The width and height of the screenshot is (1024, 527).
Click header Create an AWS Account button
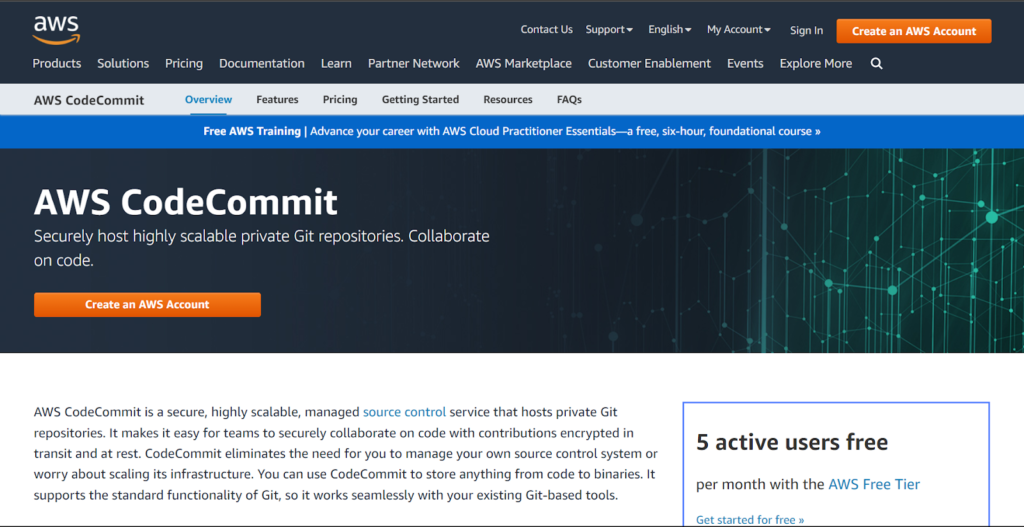914,31
